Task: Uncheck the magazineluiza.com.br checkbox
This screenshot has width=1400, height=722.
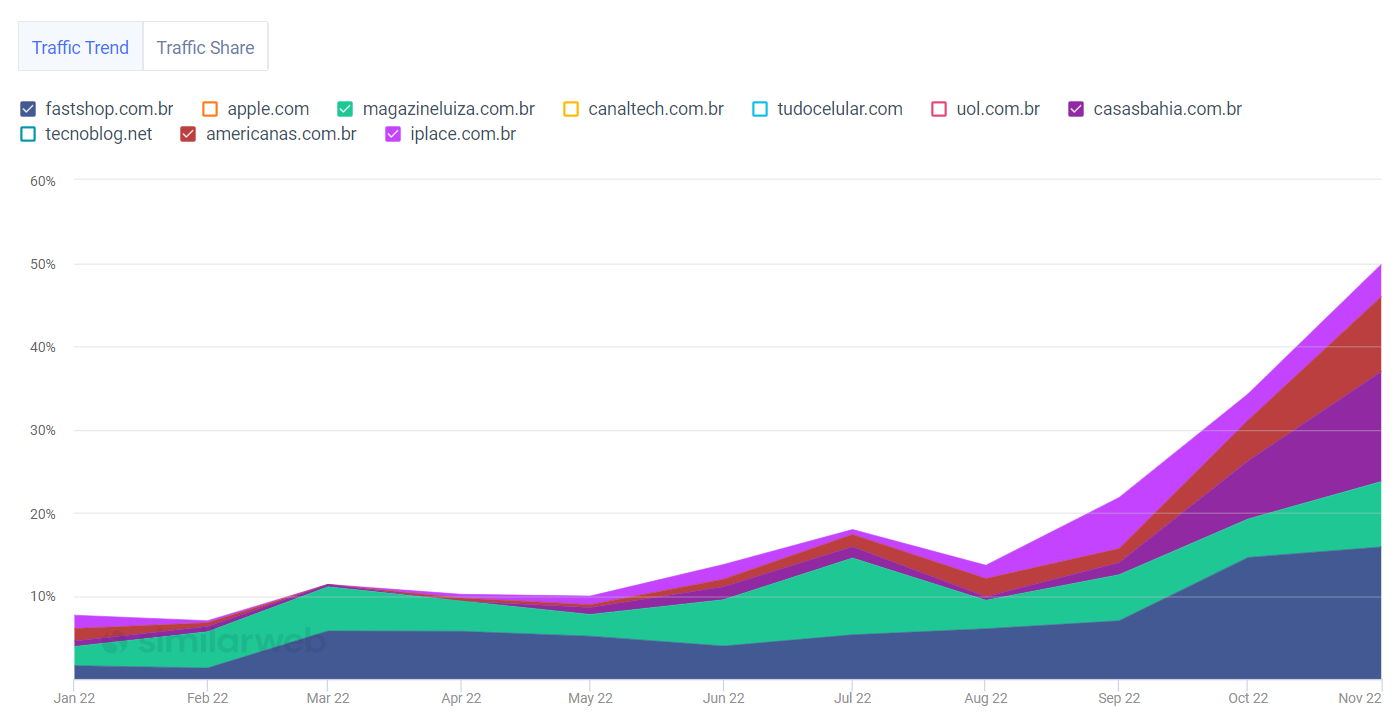Action: point(345,109)
